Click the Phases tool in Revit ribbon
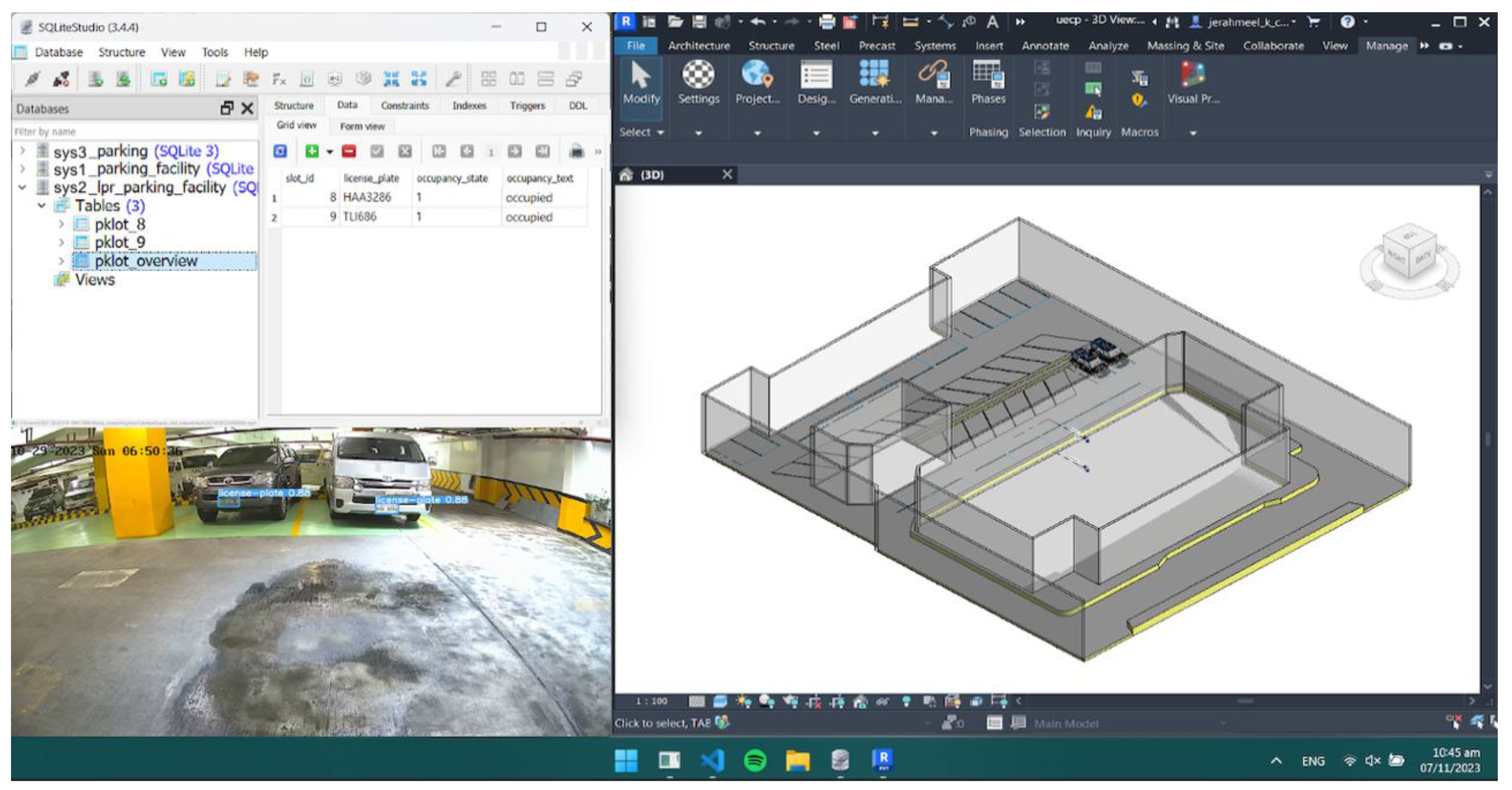This screenshot has width=1512, height=790. click(988, 83)
